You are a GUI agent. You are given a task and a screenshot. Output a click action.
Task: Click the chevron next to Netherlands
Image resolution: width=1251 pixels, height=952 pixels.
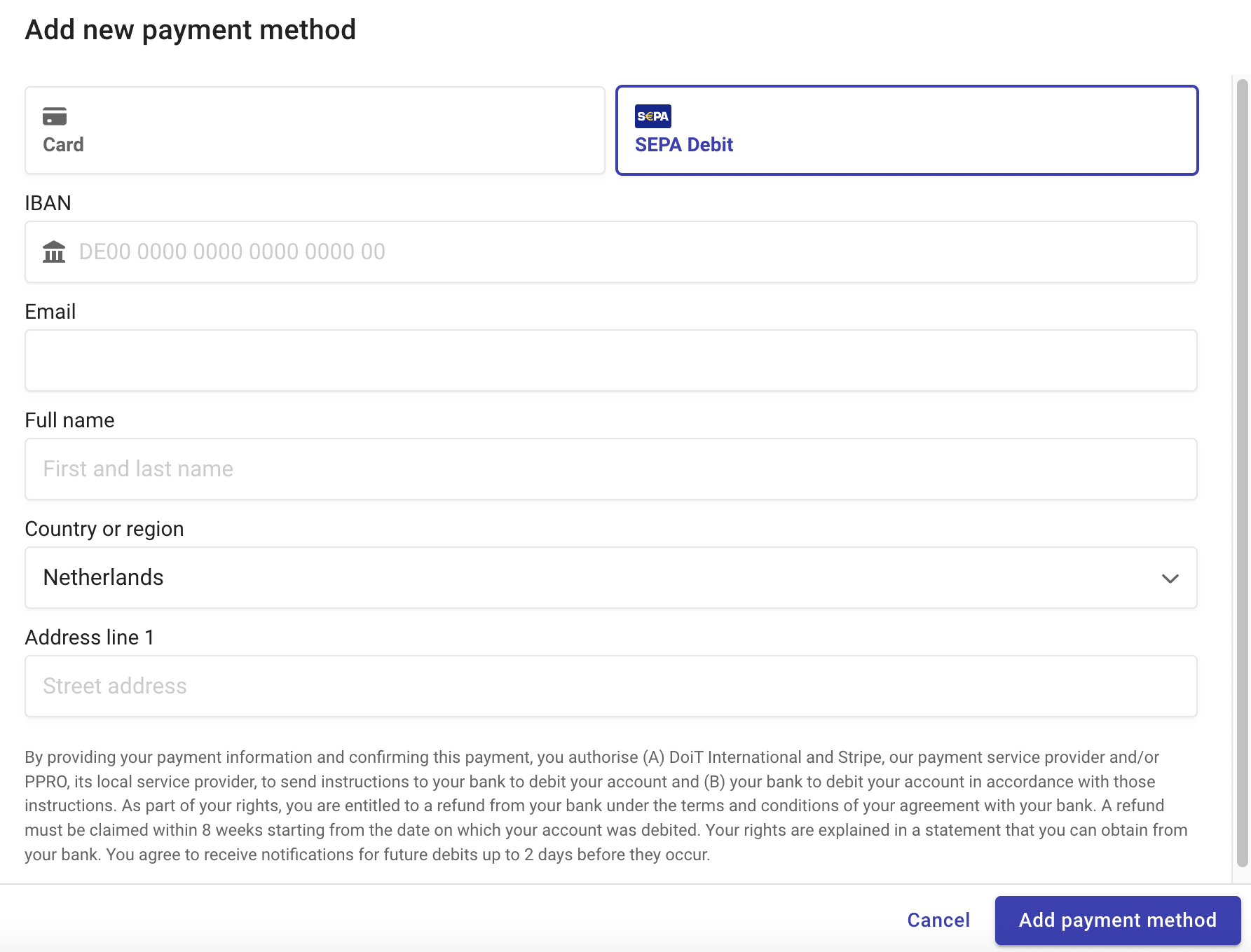point(1169,579)
